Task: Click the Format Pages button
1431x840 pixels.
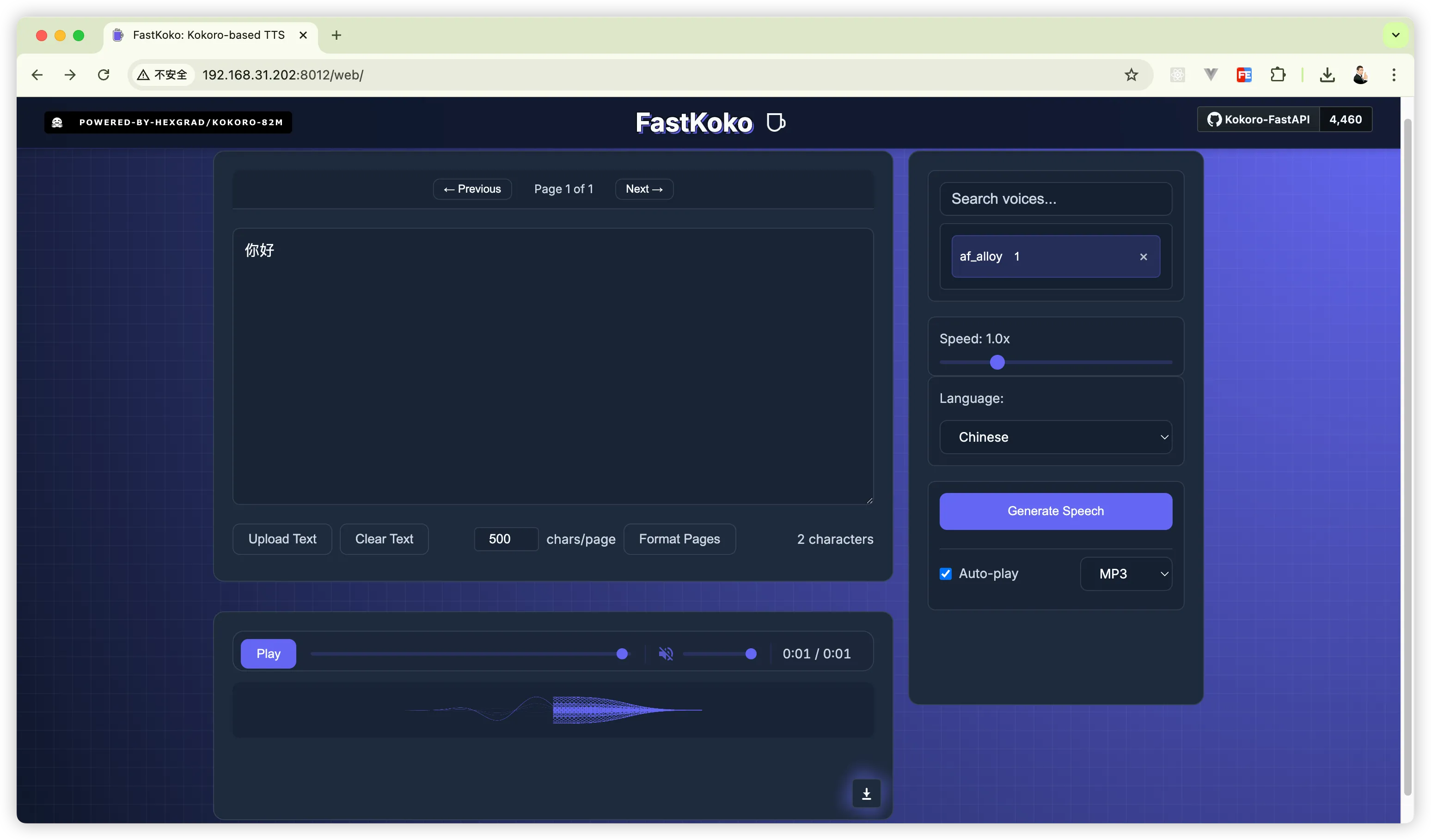Action: coord(680,539)
